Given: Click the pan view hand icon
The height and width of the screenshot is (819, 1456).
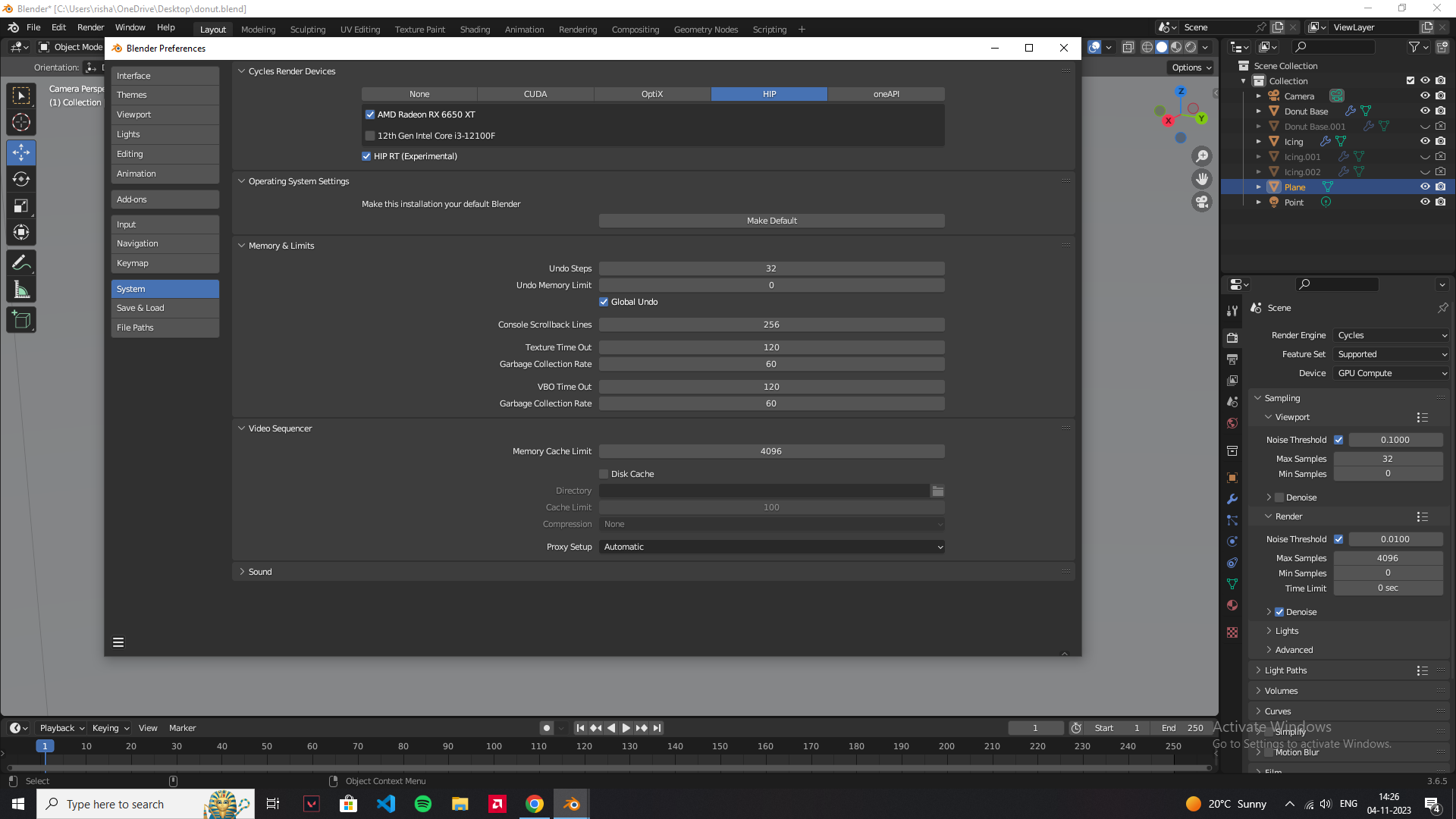Looking at the screenshot, I should point(1202,179).
